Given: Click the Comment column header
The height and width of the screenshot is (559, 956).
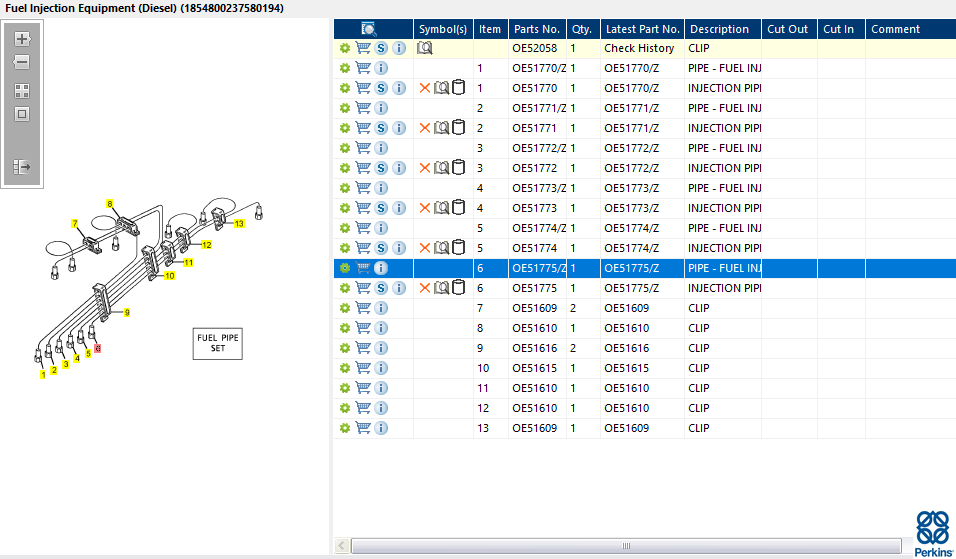Looking at the screenshot, I should tap(910, 29).
